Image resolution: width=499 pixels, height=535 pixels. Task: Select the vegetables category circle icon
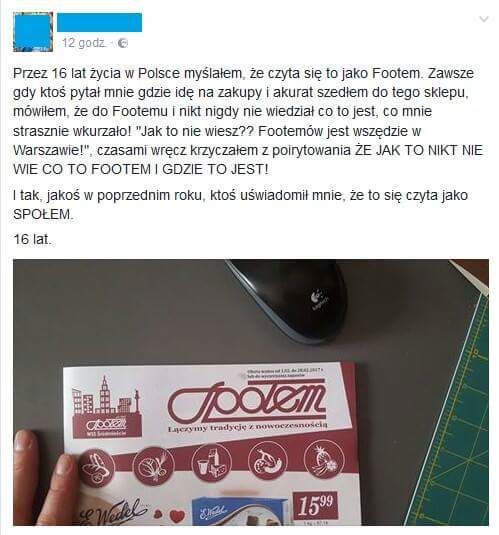[153, 465]
